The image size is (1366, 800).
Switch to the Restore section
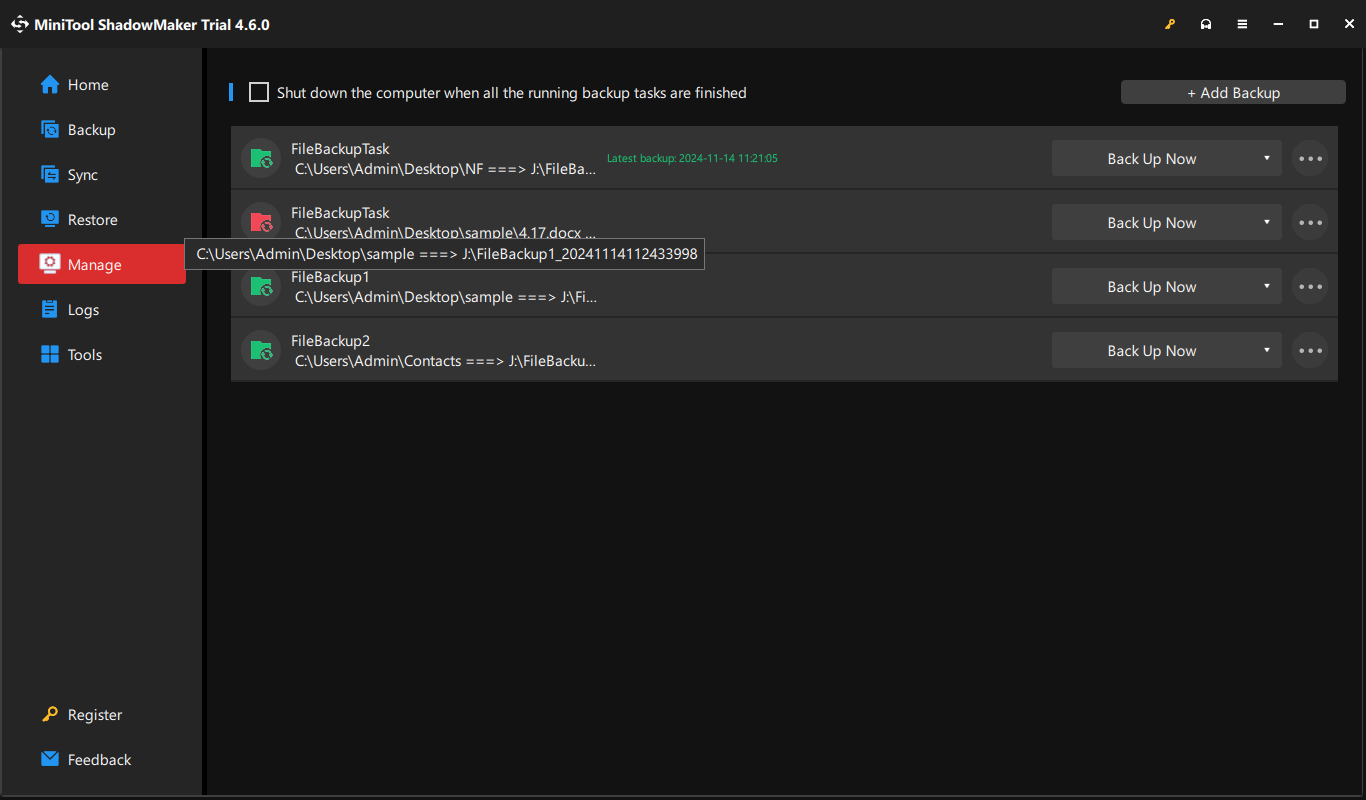click(x=92, y=220)
